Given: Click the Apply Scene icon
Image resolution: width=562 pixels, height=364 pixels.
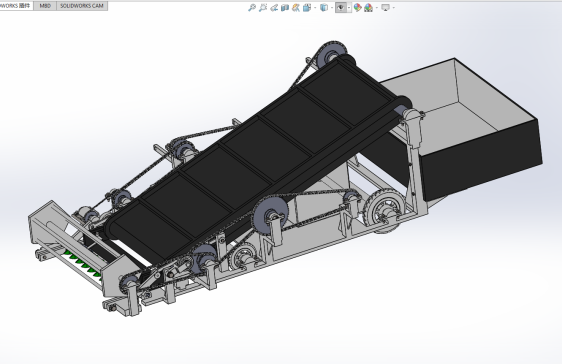Looking at the screenshot, I should point(368,8).
